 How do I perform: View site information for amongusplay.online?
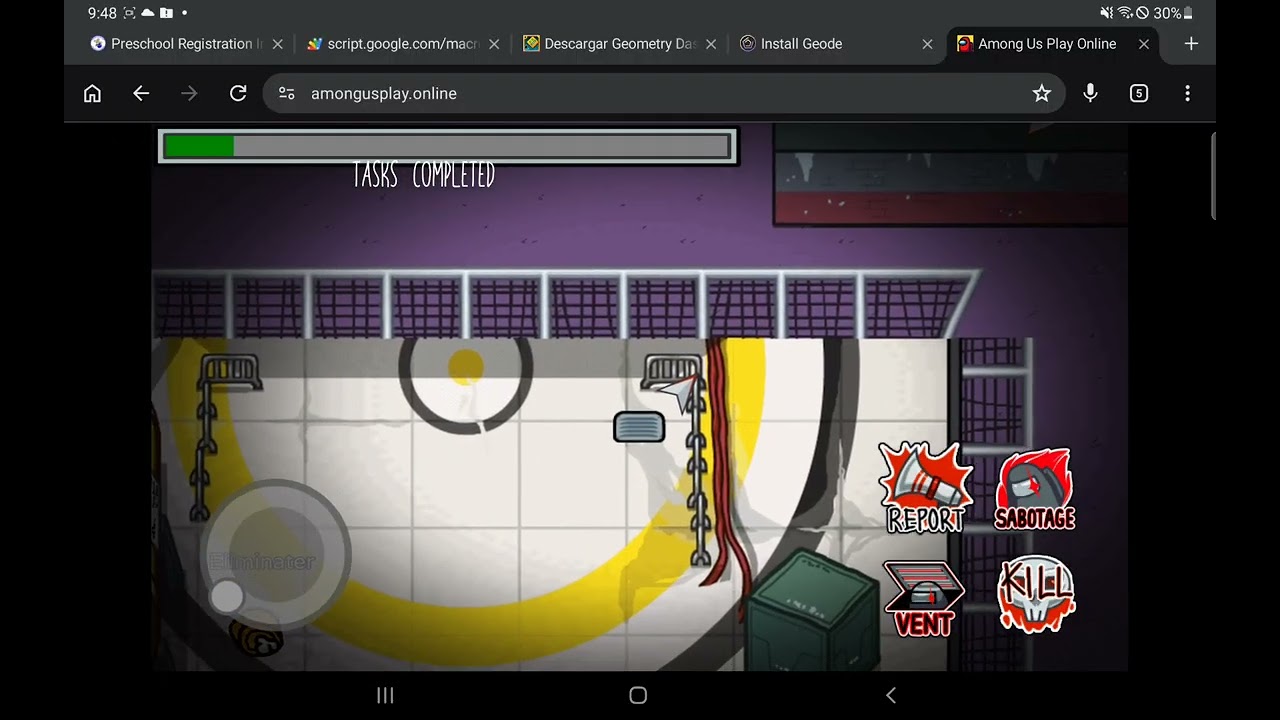tap(287, 93)
